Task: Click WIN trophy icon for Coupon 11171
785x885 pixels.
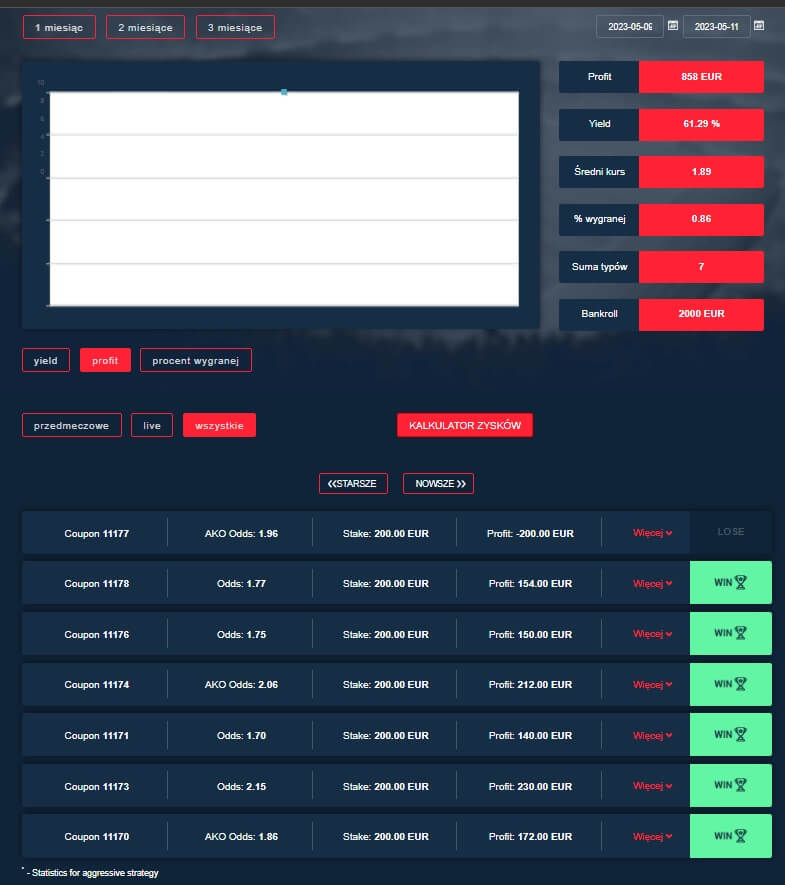Action: [741, 734]
